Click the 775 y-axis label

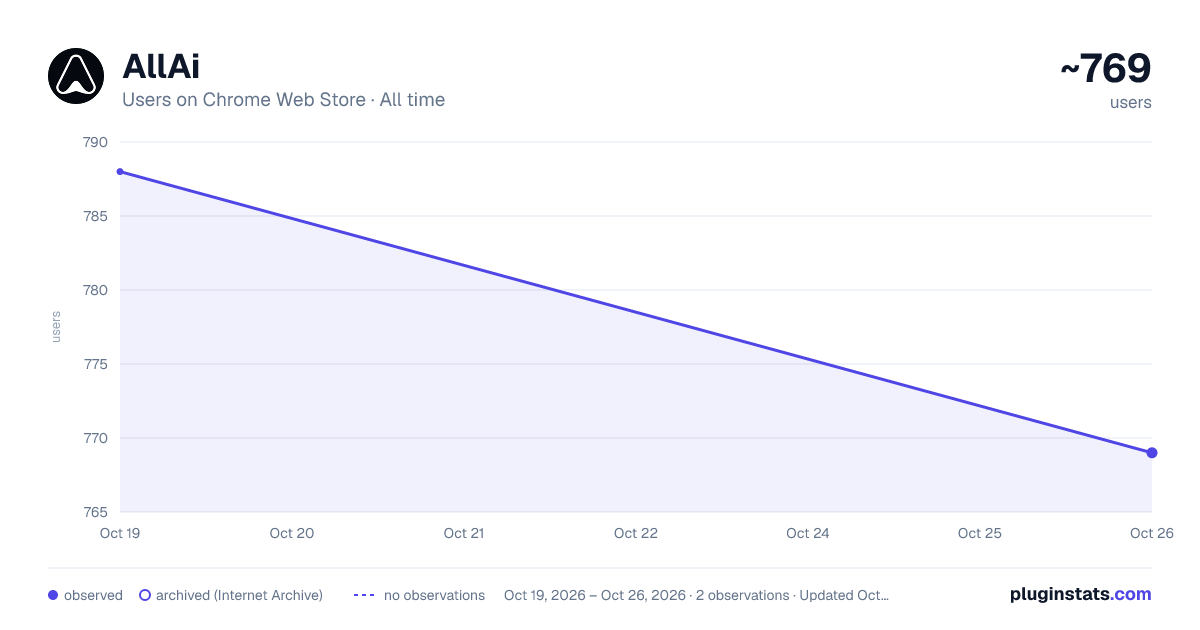coord(95,364)
